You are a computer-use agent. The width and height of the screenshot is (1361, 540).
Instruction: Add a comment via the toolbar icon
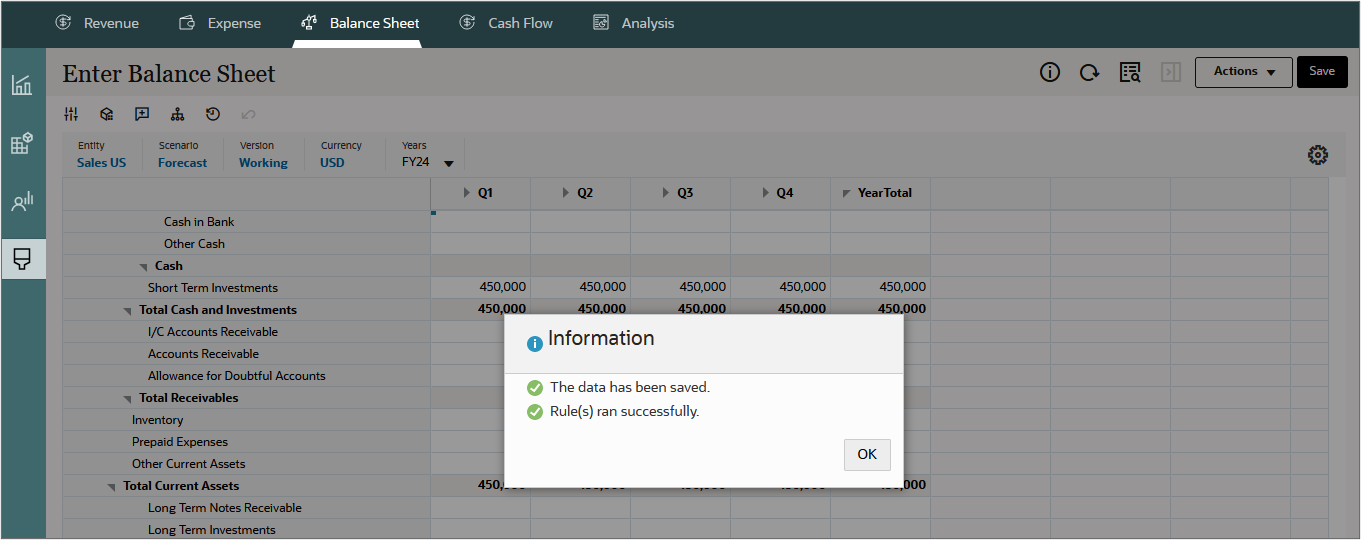click(142, 114)
